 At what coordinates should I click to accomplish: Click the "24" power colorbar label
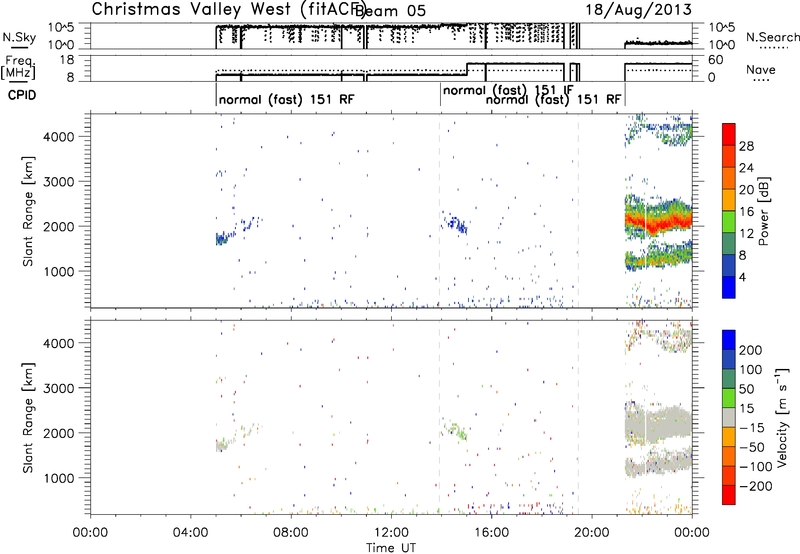point(746,168)
